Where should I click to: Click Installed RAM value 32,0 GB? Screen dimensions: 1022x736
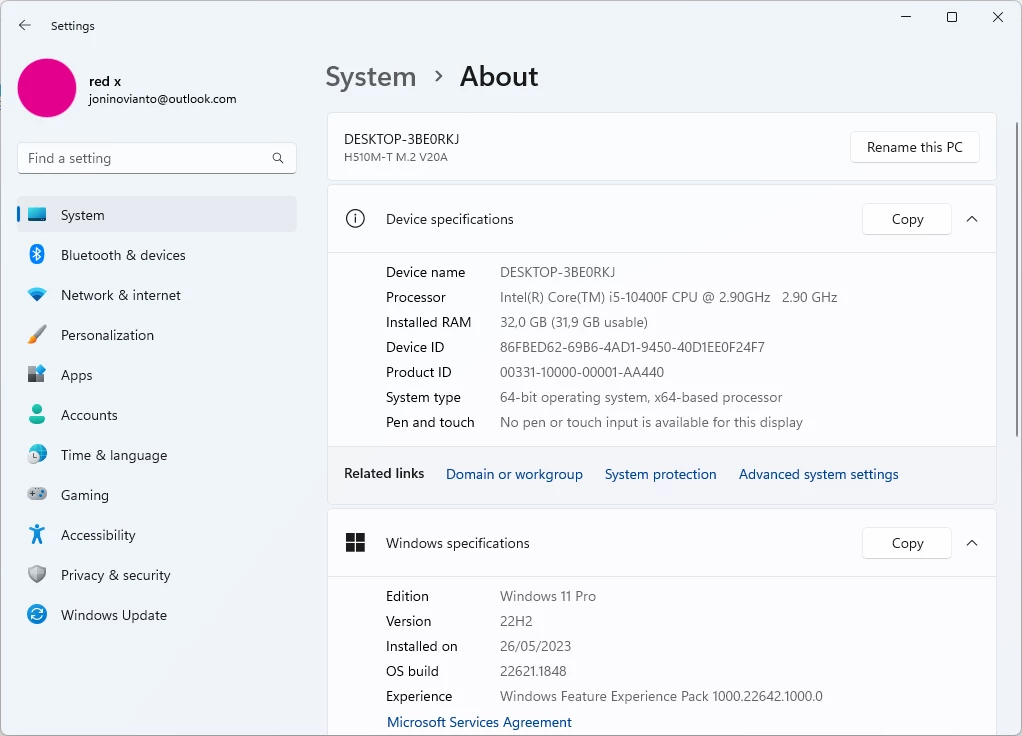[574, 322]
